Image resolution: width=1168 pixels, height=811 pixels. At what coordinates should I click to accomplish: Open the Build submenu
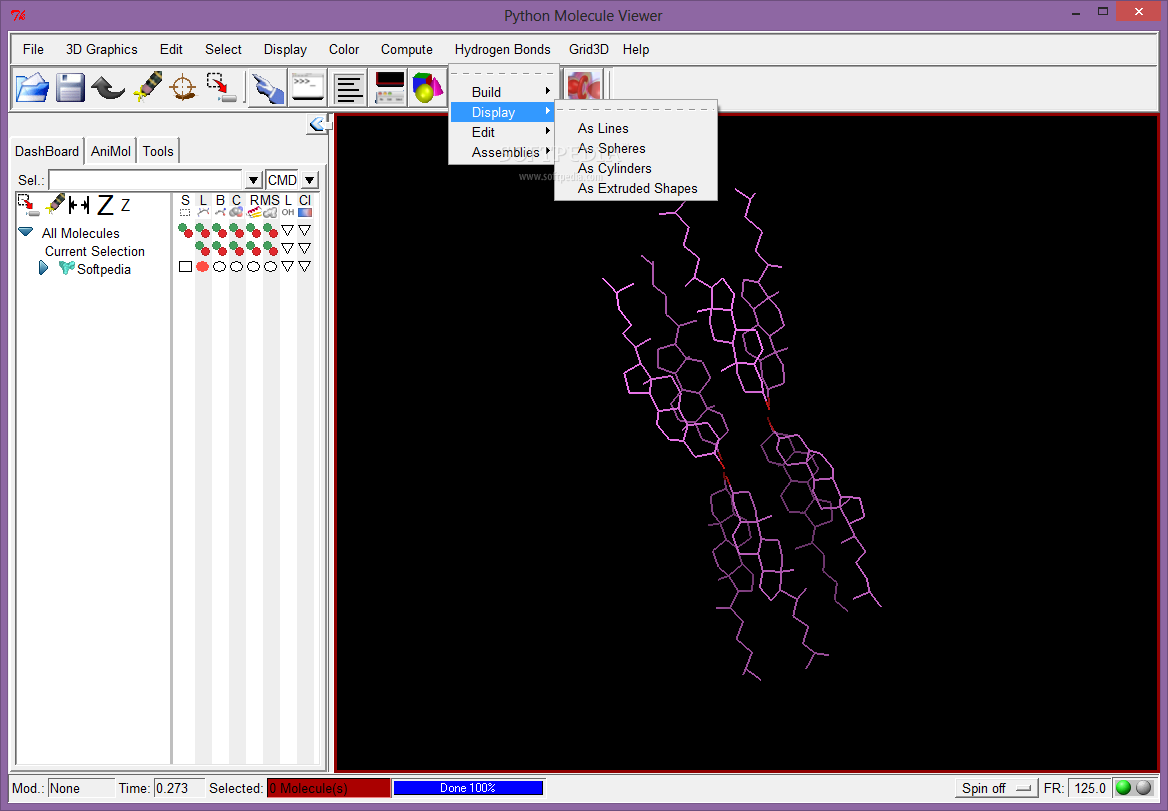pyautogui.click(x=503, y=92)
